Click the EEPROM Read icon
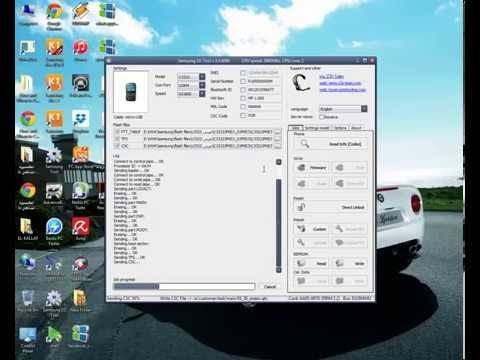Screen dimensions: 480x360 point(301,263)
